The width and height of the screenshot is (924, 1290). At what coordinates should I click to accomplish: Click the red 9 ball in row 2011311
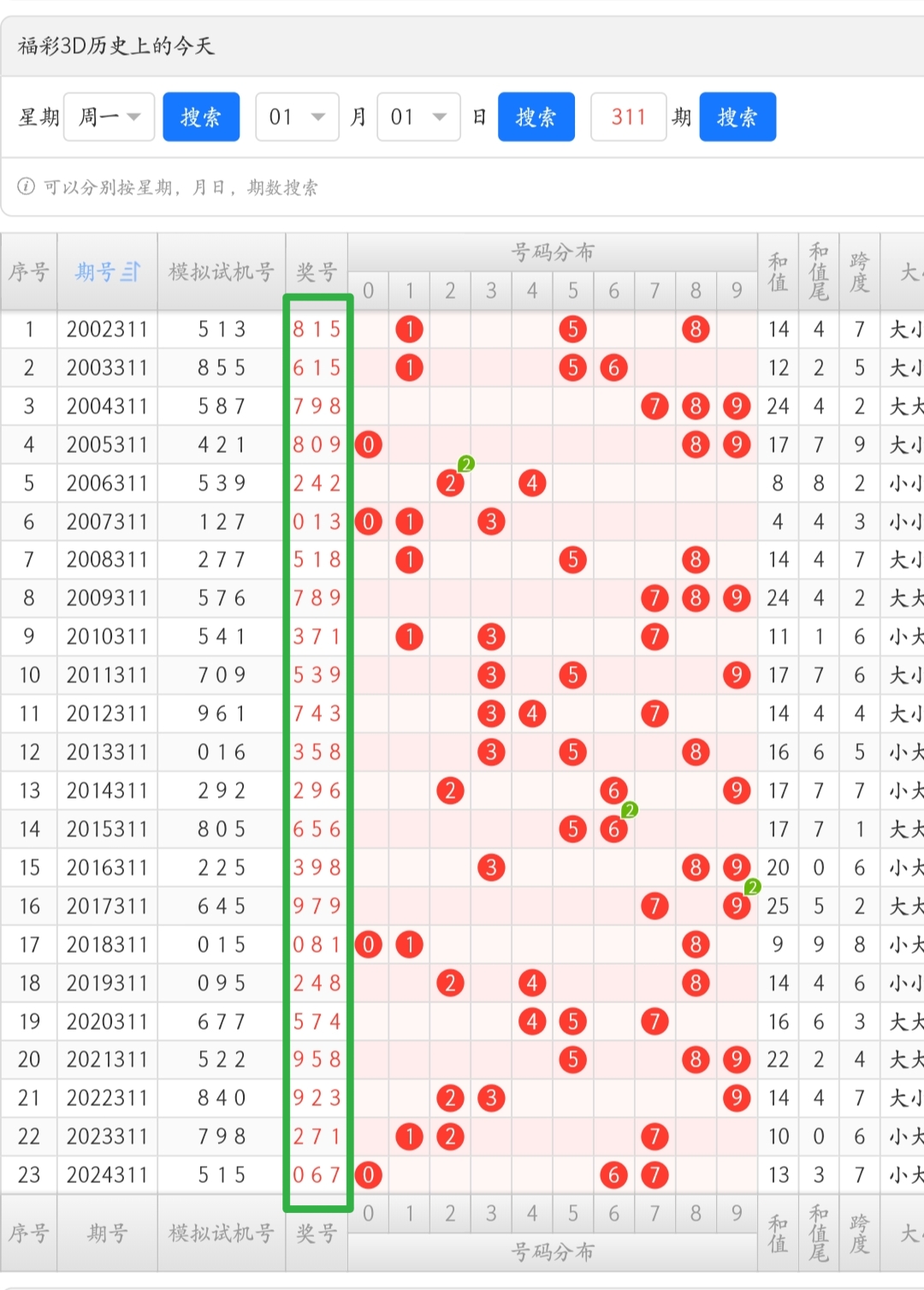tap(737, 675)
